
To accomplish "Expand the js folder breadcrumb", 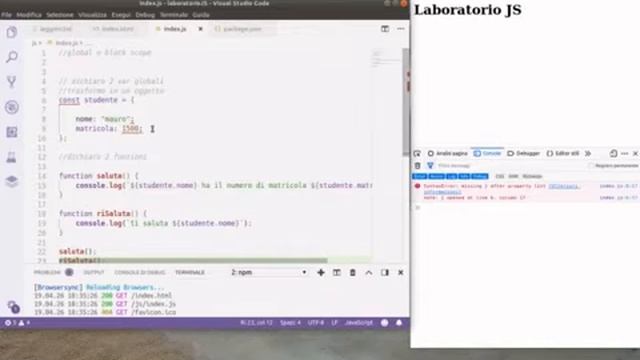I will point(34,43).
